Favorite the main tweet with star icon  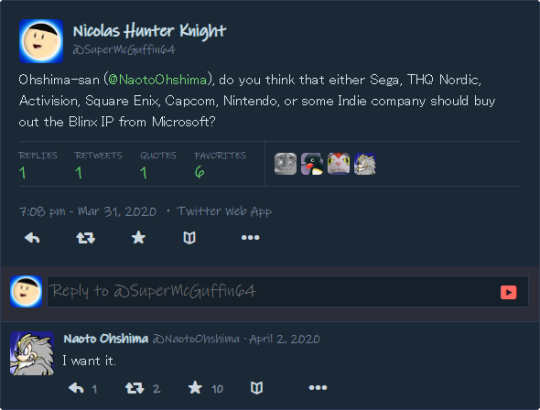tap(138, 238)
